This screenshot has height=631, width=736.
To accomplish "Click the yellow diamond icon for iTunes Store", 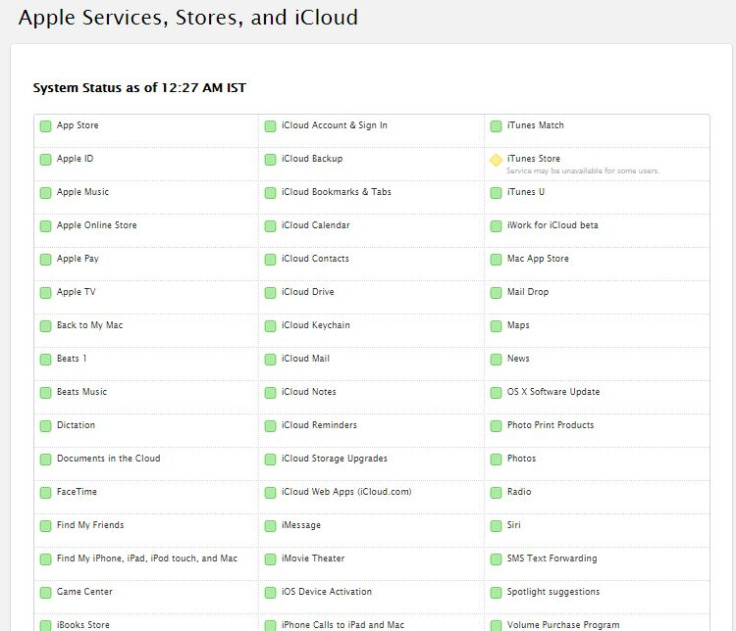I will 496,160.
